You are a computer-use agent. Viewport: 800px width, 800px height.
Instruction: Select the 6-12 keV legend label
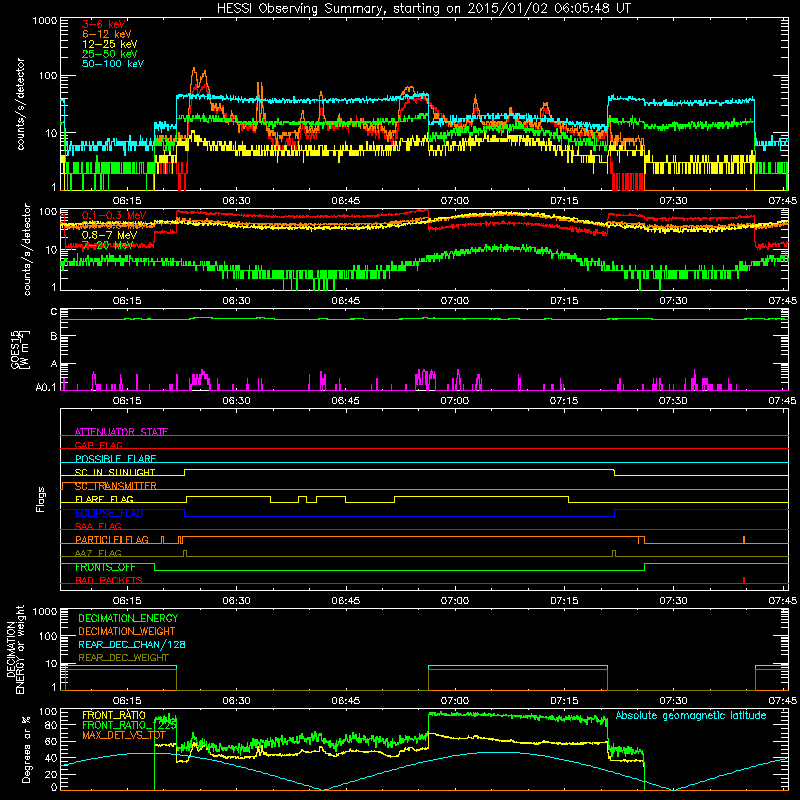[107, 34]
